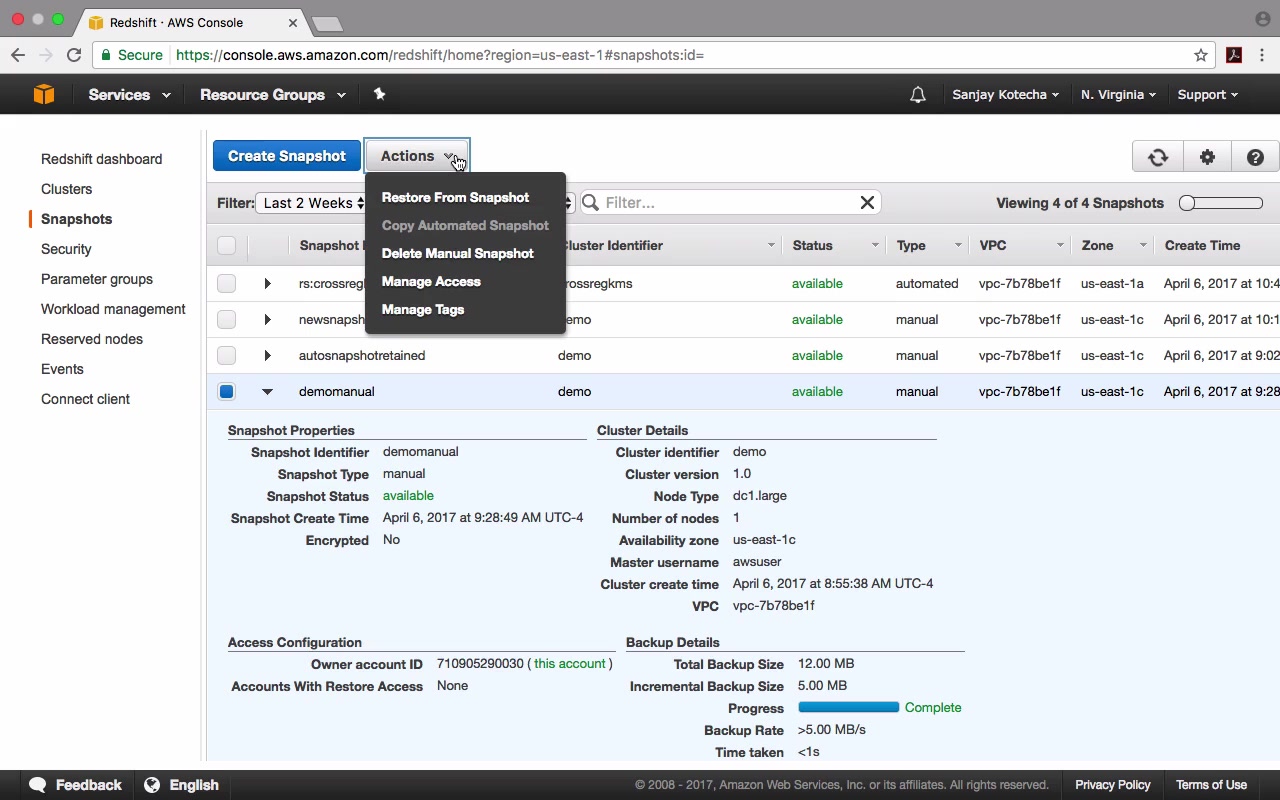1280x800 pixels.
Task: Open Security in the sidebar
Action: 66,249
